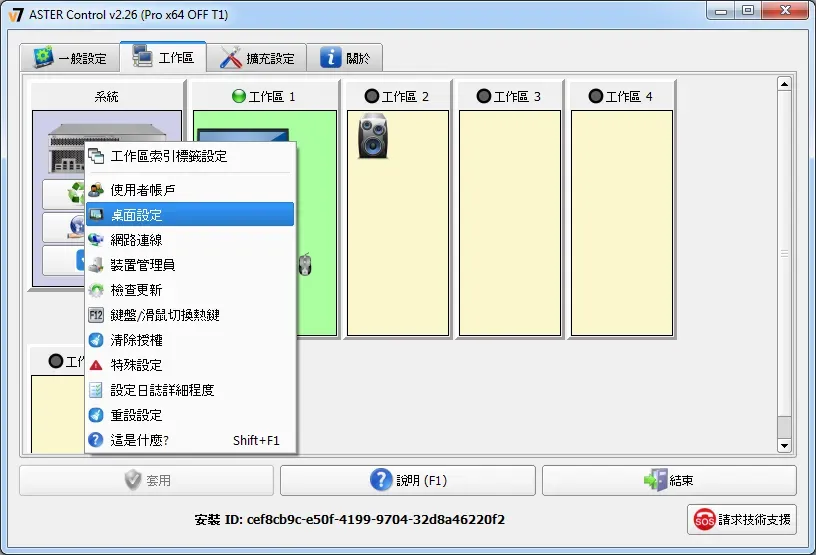Image resolution: width=816 pixels, height=555 pixels.
Task: Click the network icon beside 網路連線
Action: (96, 239)
